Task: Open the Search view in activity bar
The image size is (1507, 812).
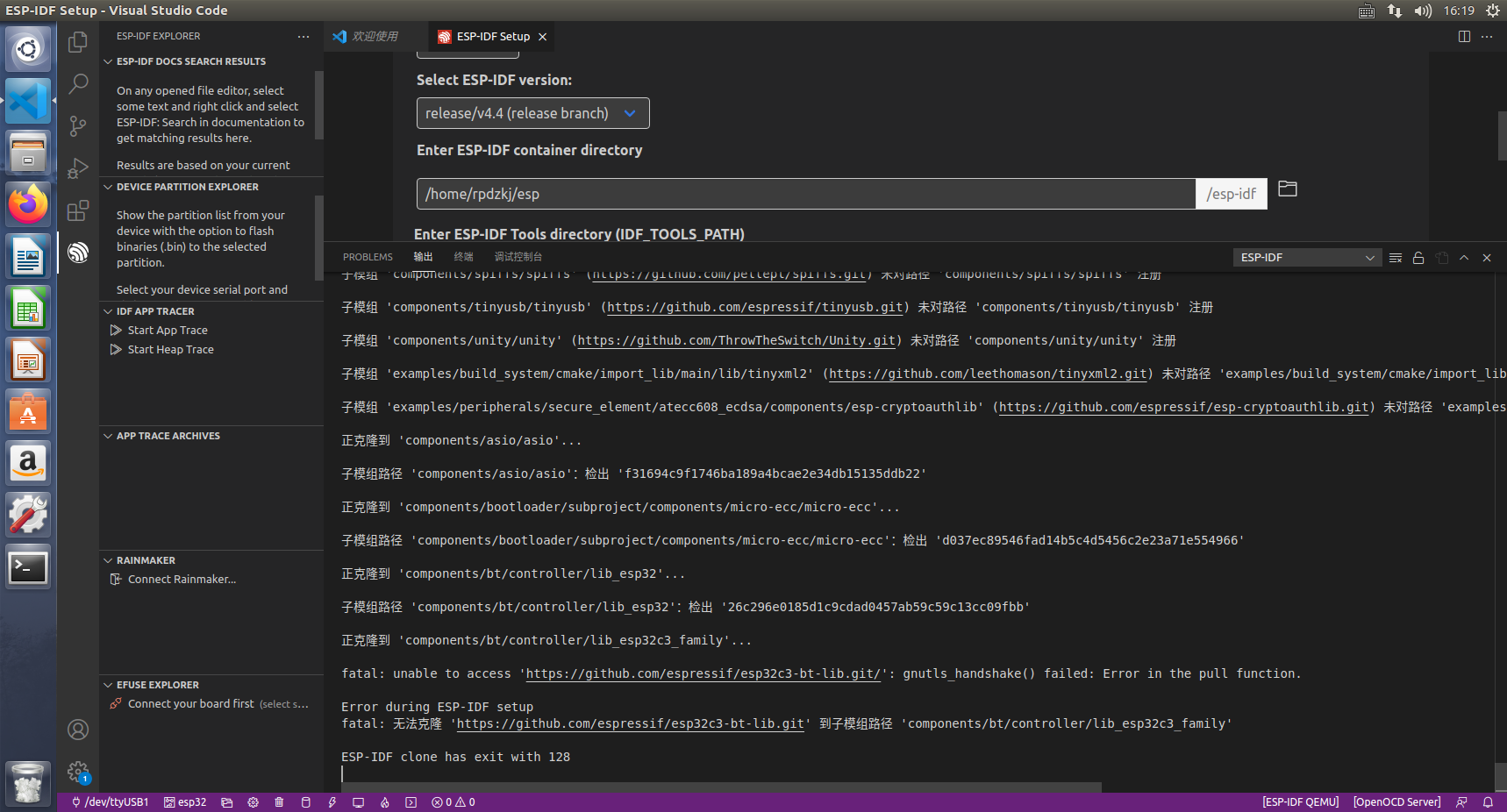Action: [x=78, y=83]
